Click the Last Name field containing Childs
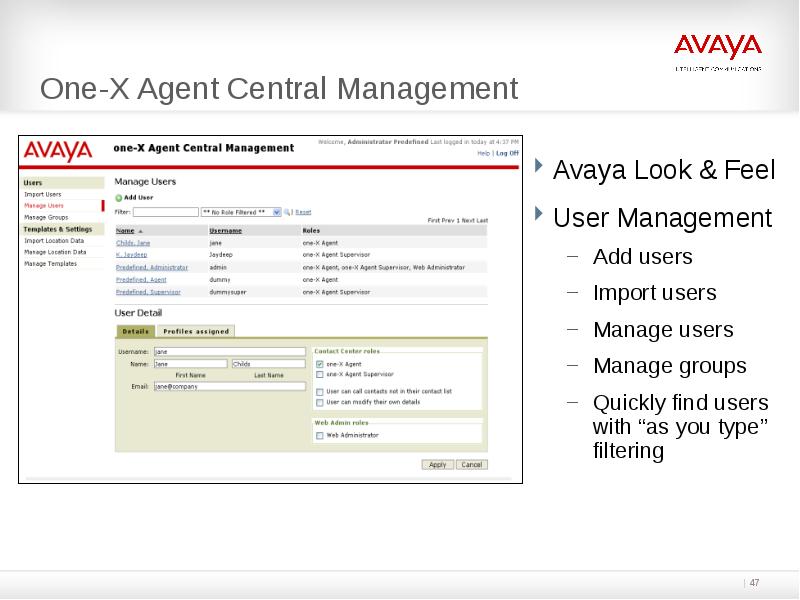The height and width of the screenshot is (600, 800). click(x=269, y=364)
